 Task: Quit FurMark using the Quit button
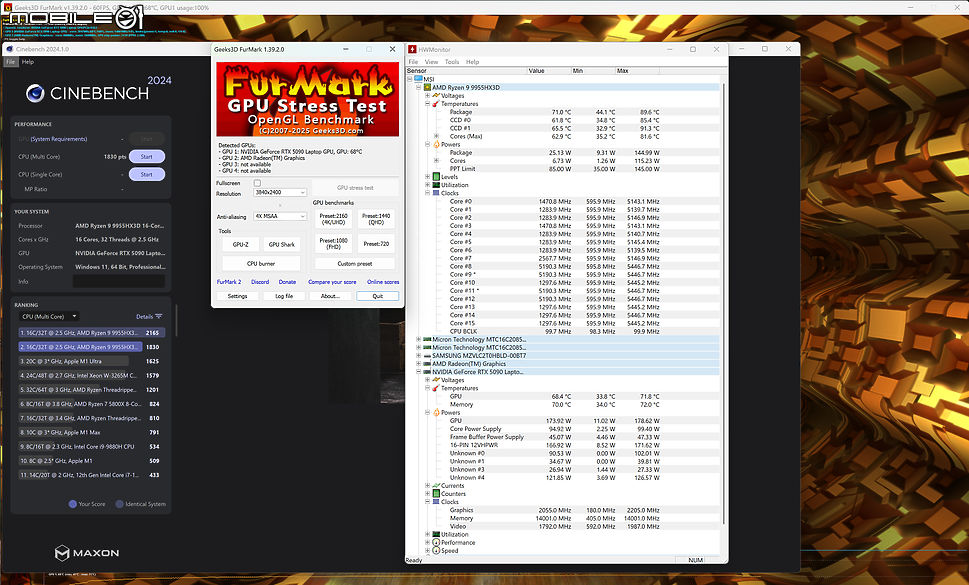tap(378, 296)
